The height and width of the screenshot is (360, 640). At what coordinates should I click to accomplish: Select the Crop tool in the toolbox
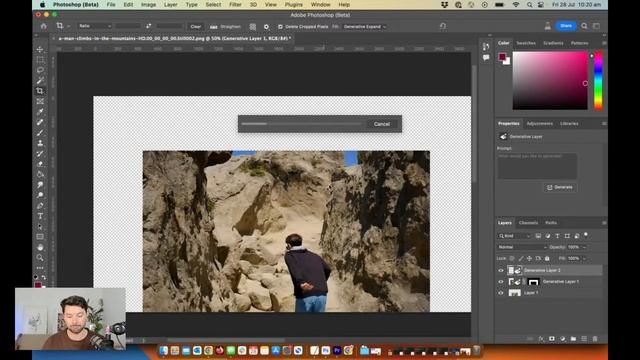(40, 91)
